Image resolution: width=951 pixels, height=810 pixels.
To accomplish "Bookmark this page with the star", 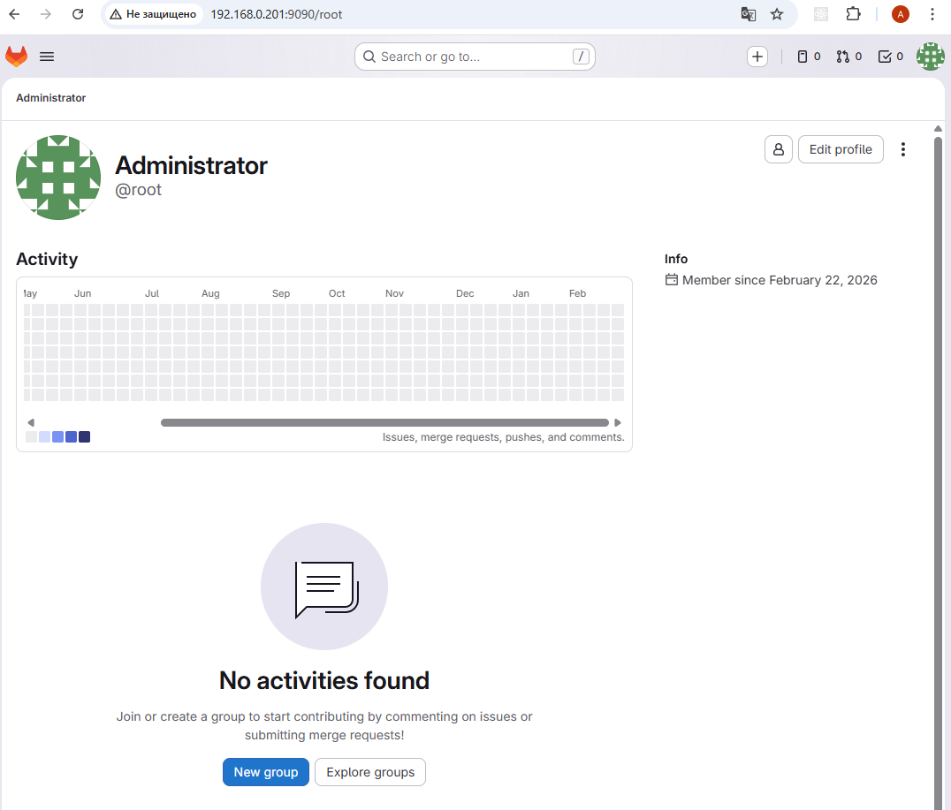I will [777, 14].
